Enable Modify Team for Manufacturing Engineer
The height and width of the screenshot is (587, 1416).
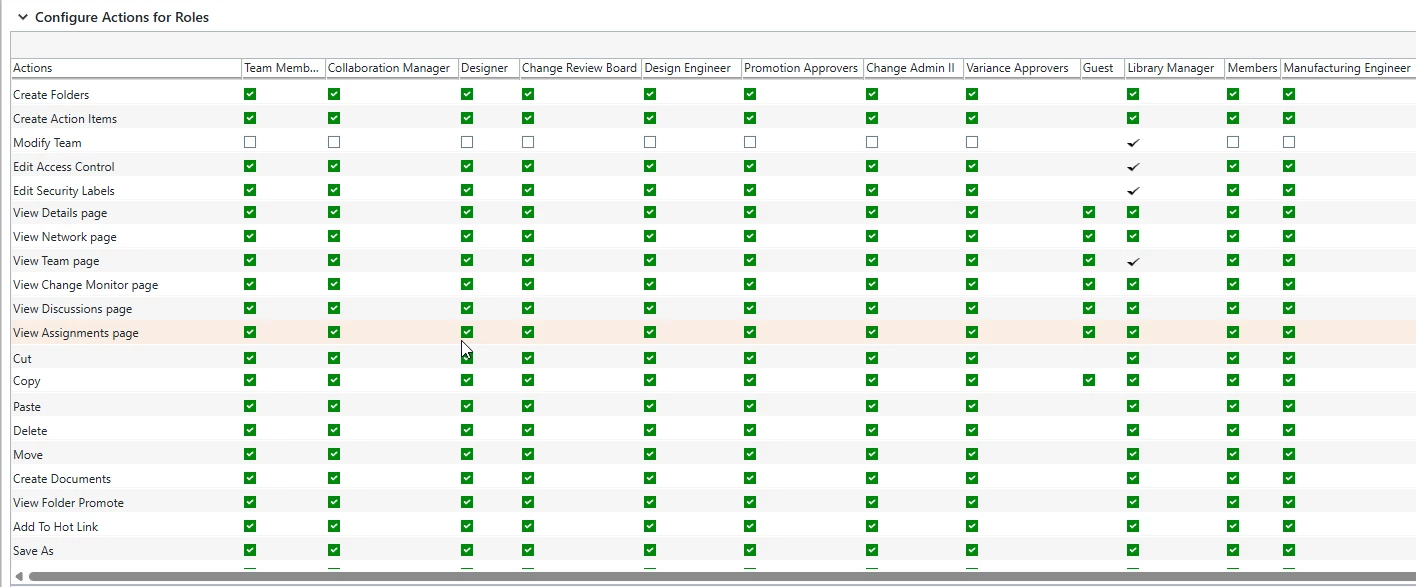pos(1289,142)
